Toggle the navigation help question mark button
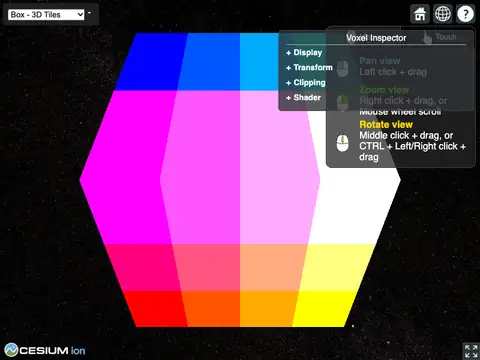 (465, 14)
